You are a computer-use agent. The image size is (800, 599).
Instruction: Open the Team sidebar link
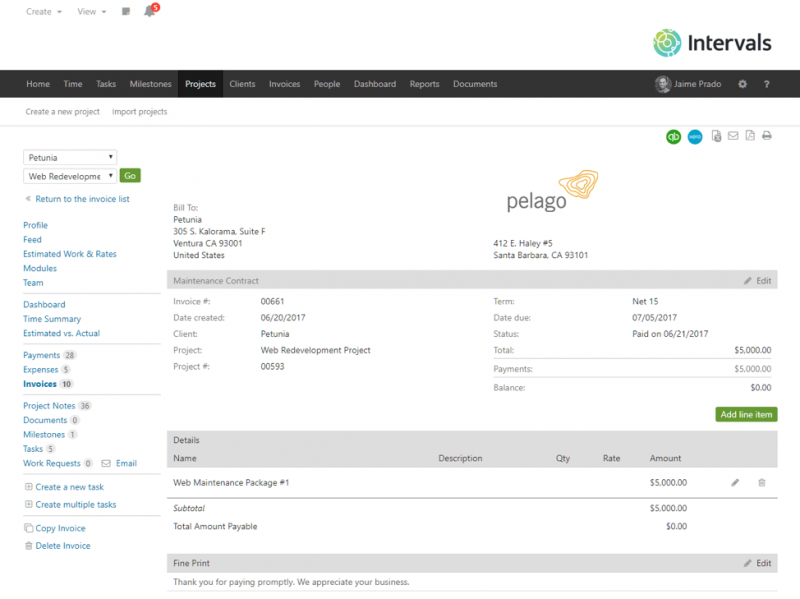point(33,282)
